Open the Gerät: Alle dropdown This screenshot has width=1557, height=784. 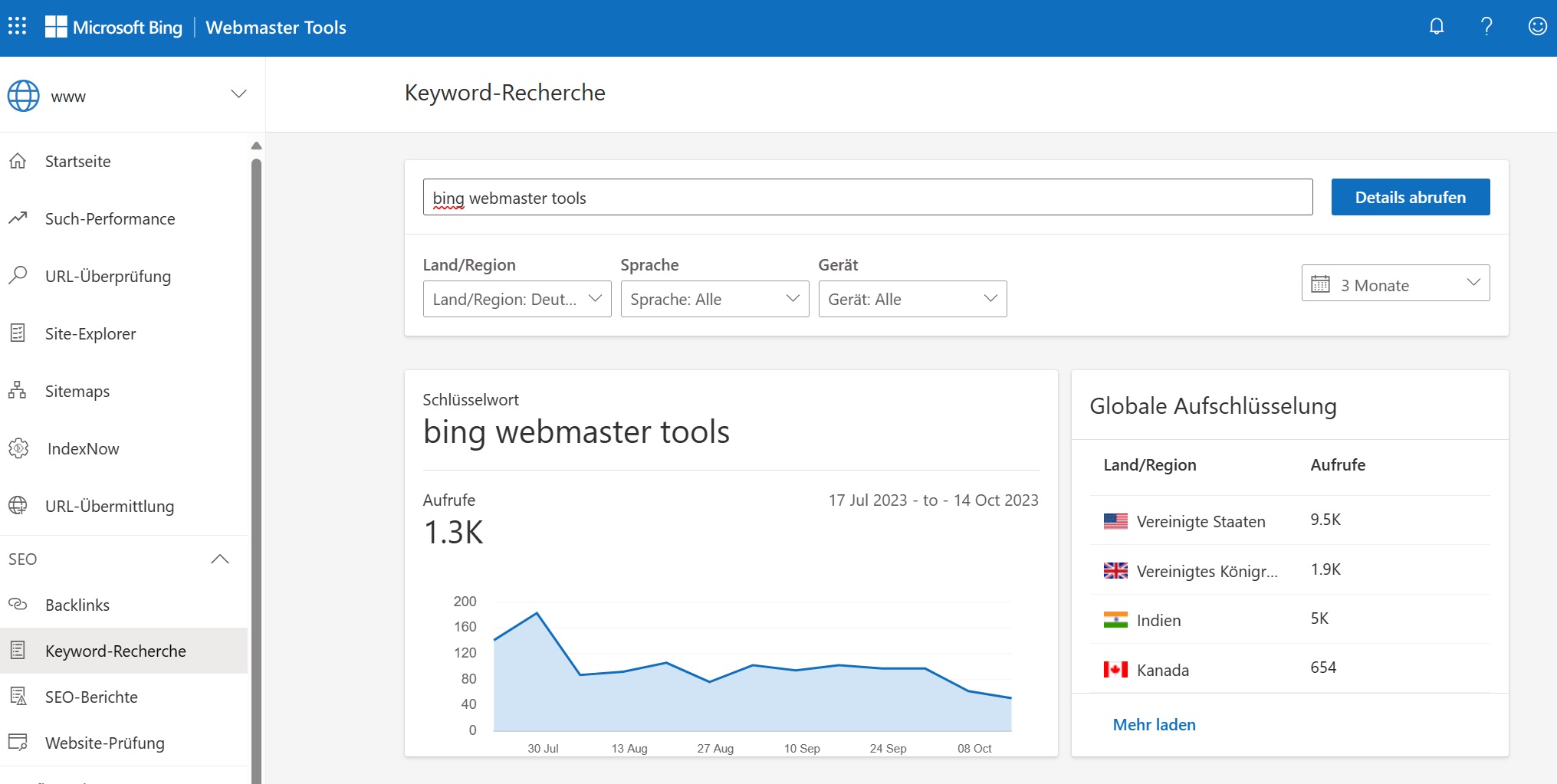(x=912, y=299)
